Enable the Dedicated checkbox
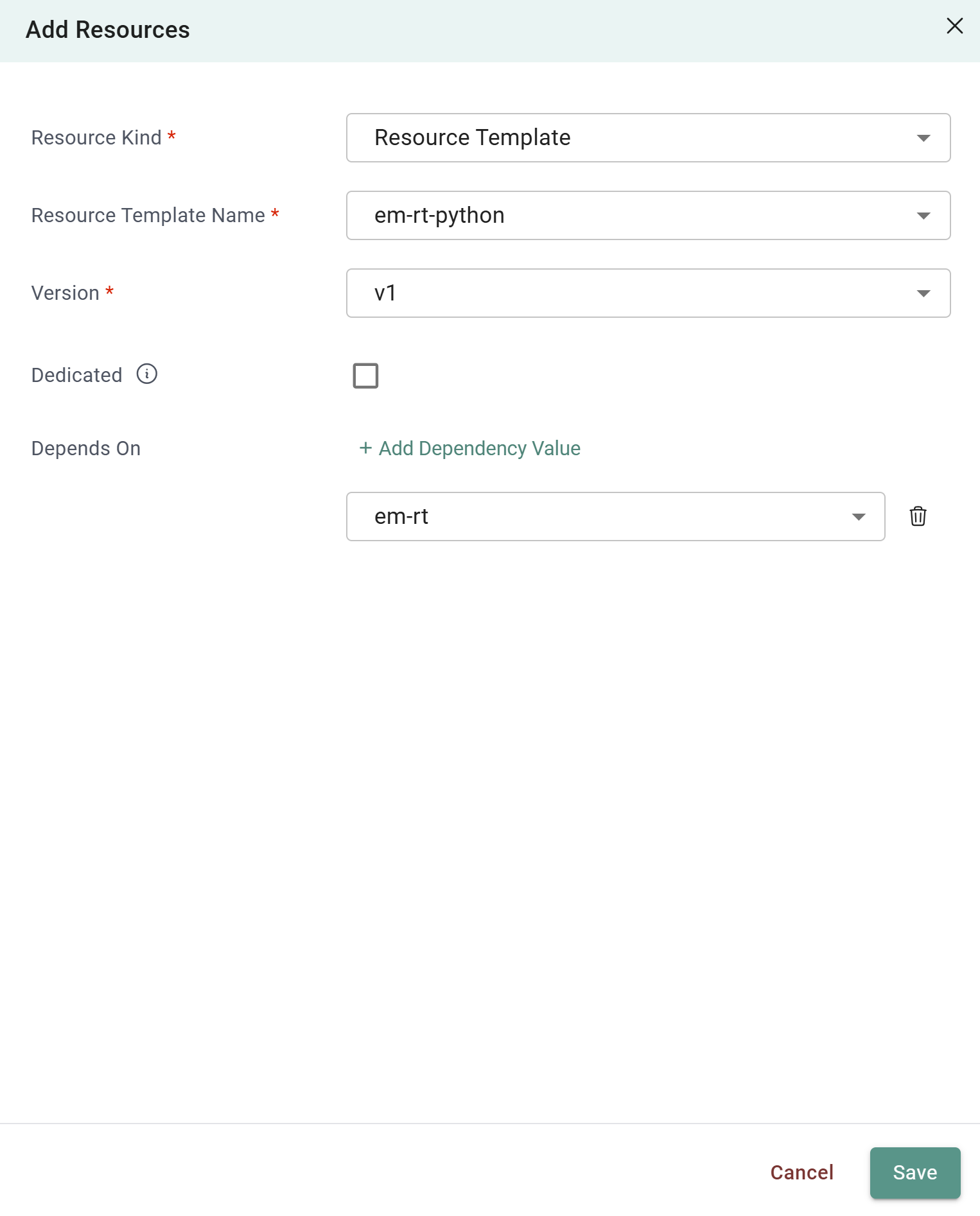Screen dimensions: 980x1216 (x=365, y=376)
